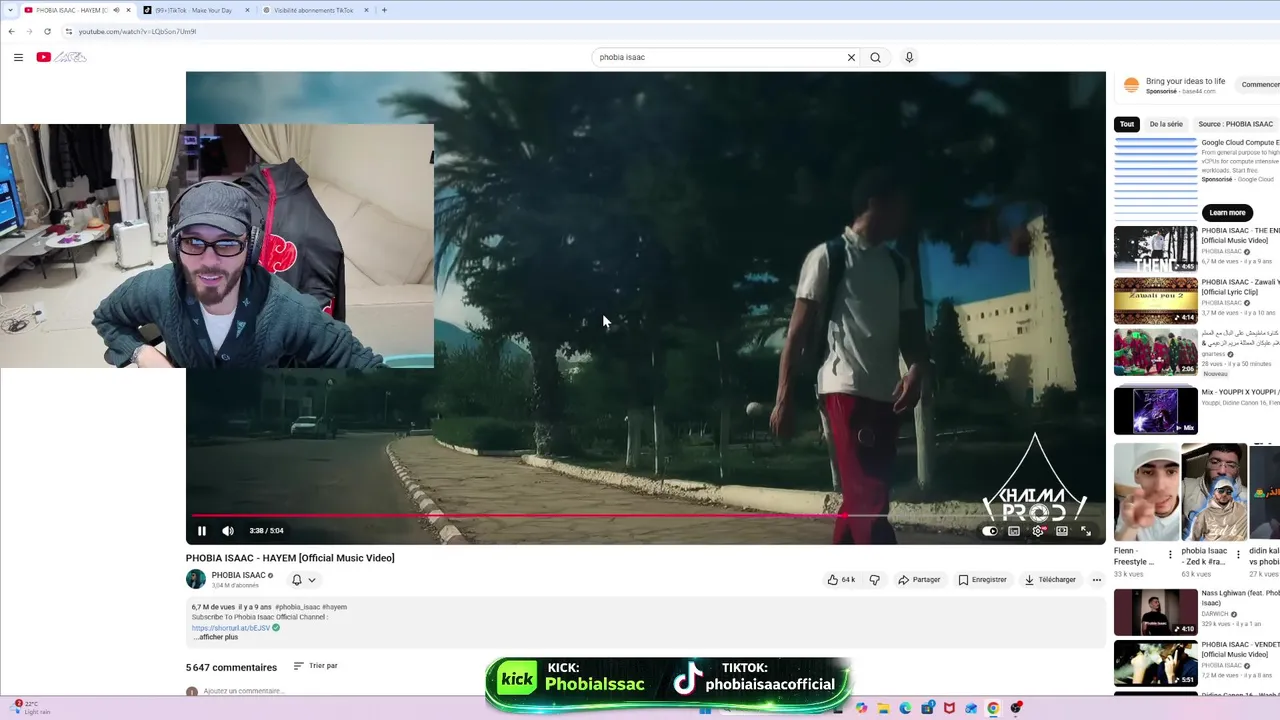The width and height of the screenshot is (1280, 720).
Task: Click the Learn more ad button
Action: point(1227,212)
